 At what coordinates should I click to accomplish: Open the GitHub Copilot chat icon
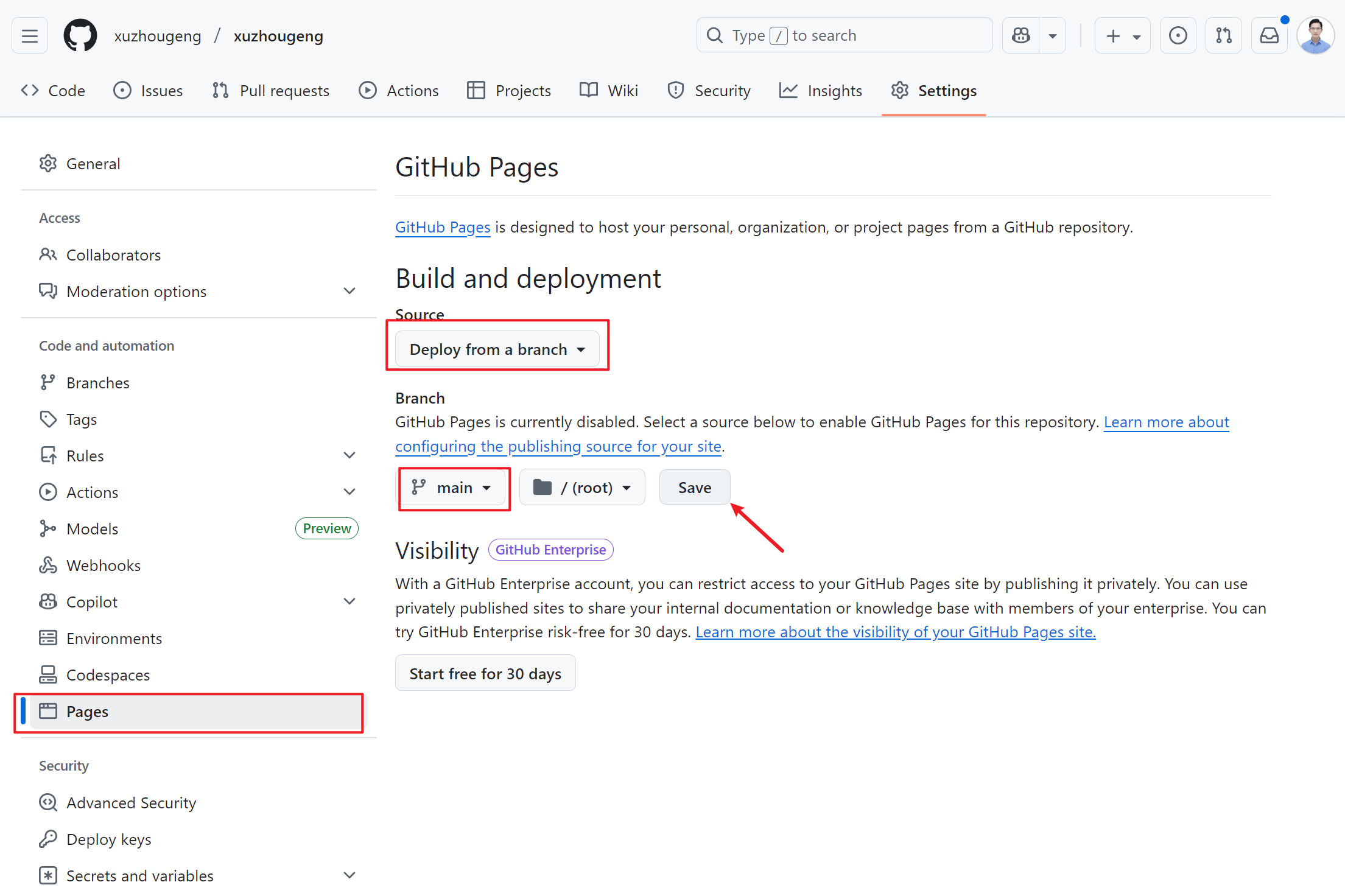click(1020, 35)
